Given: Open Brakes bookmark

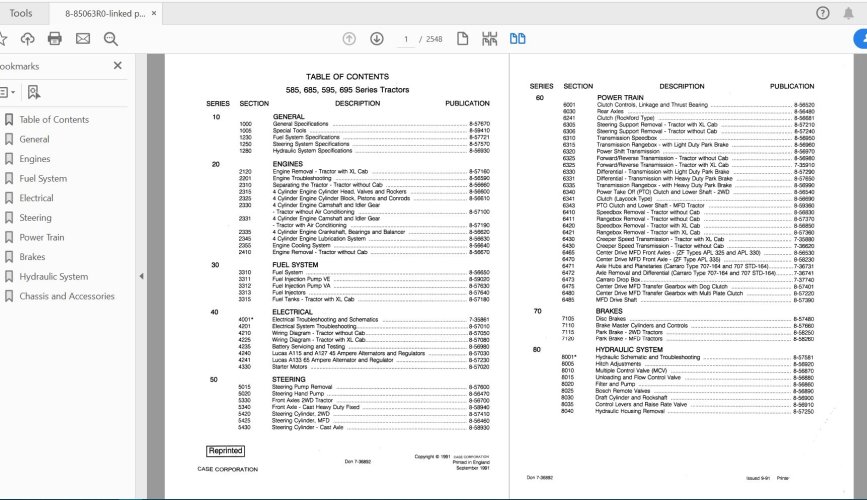Looking at the screenshot, I should point(32,257).
